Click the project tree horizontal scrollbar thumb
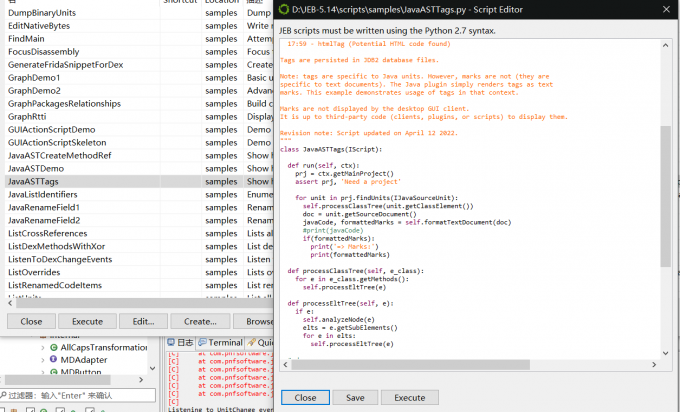The width and height of the screenshot is (680, 412). (56, 380)
